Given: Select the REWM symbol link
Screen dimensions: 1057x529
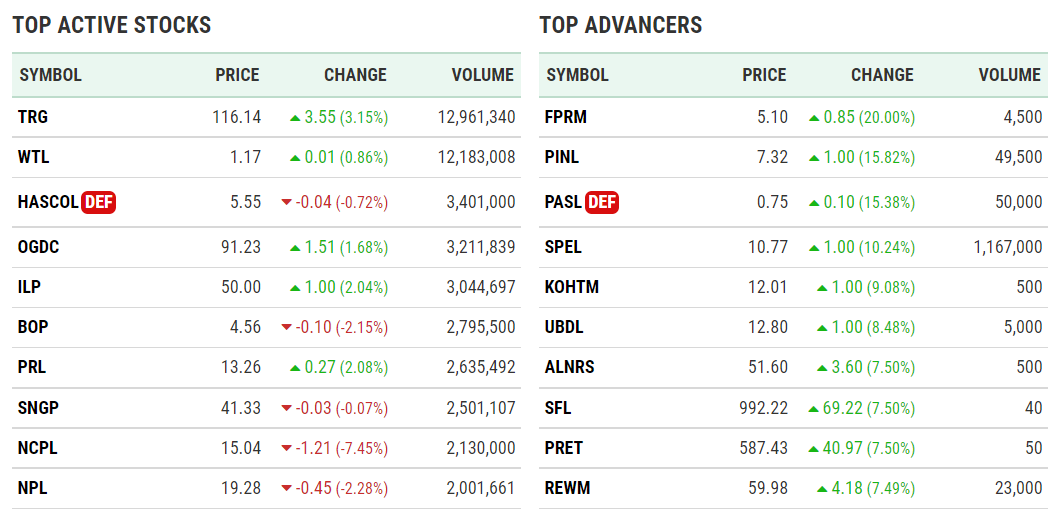Looking at the screenshot, I should pos(568,488).
